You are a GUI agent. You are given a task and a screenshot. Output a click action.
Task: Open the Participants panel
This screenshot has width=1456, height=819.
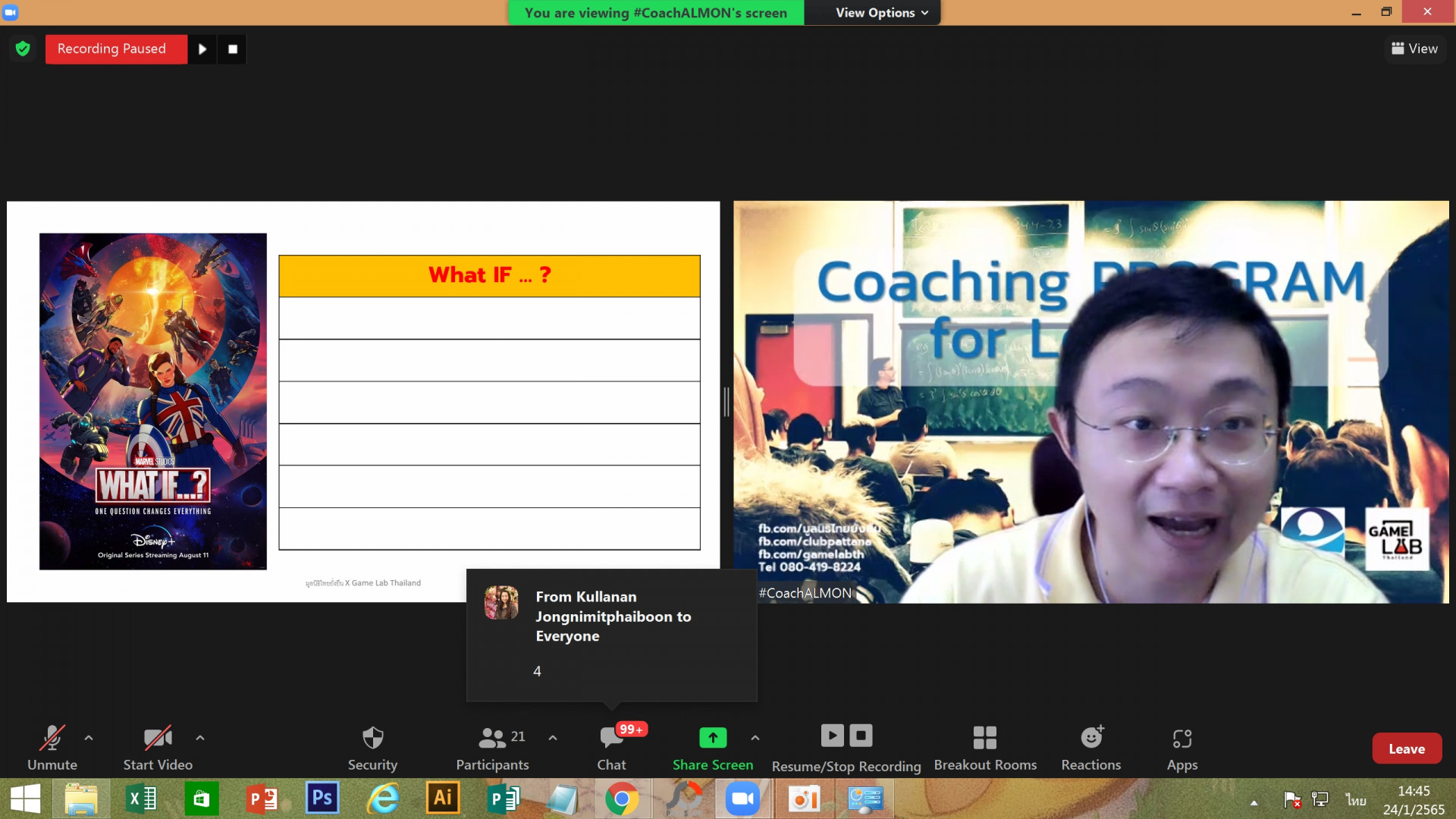point(493,748)
